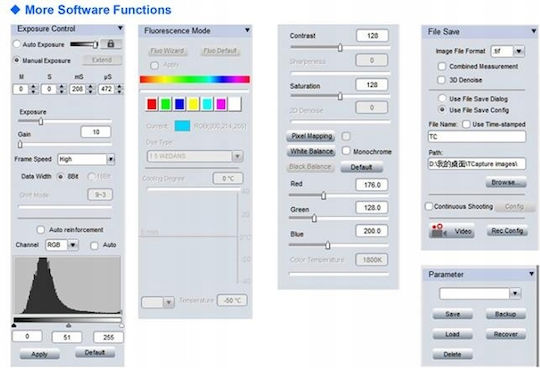Select the 8Bit data width option
This screenshot has height=368, width=540.
(60, 177)
